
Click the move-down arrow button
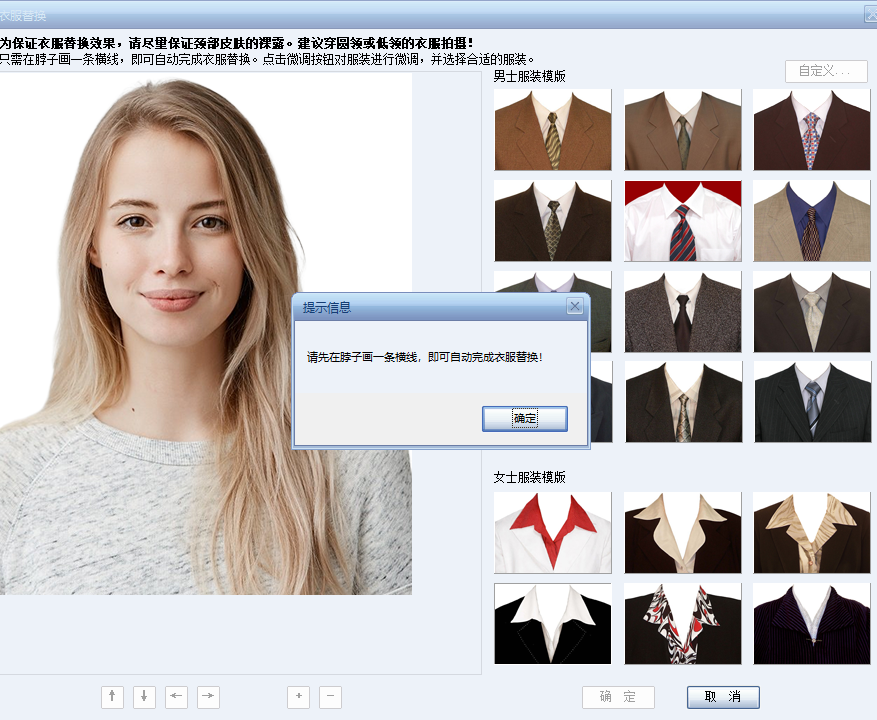pos(144,697)
